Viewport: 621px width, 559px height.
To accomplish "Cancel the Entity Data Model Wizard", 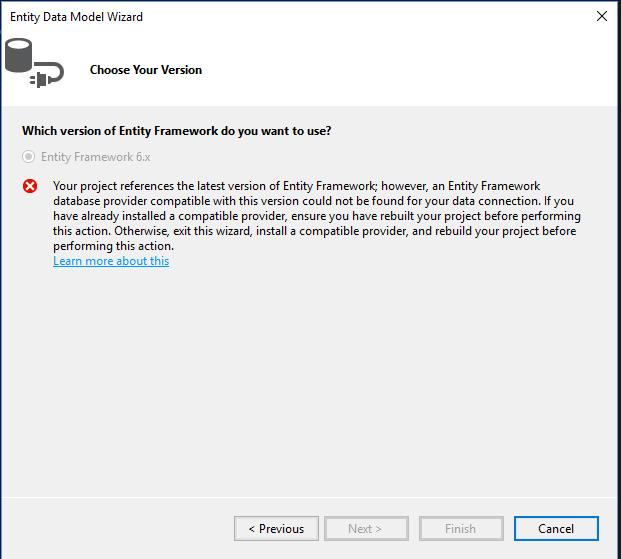I will point(556,528).
